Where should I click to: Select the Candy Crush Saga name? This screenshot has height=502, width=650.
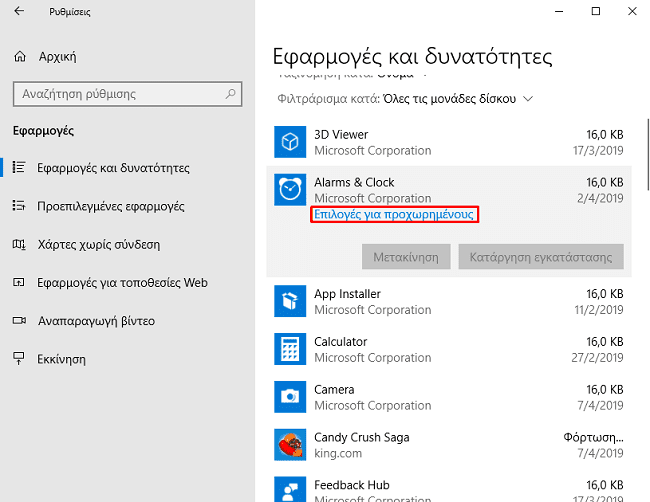click(361, 437)
